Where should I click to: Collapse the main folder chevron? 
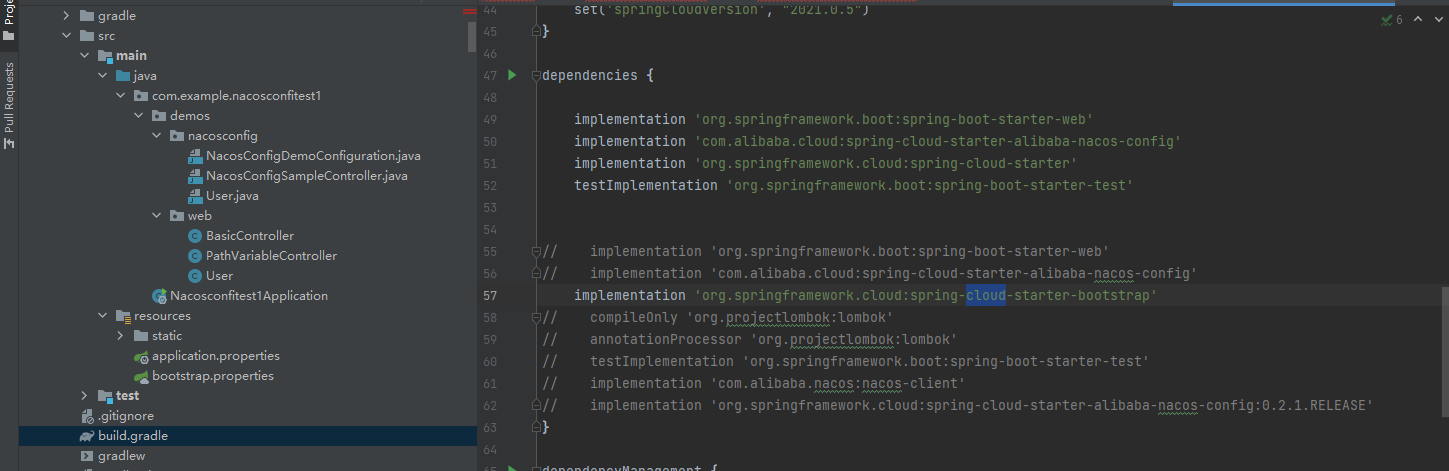[85, 56]
